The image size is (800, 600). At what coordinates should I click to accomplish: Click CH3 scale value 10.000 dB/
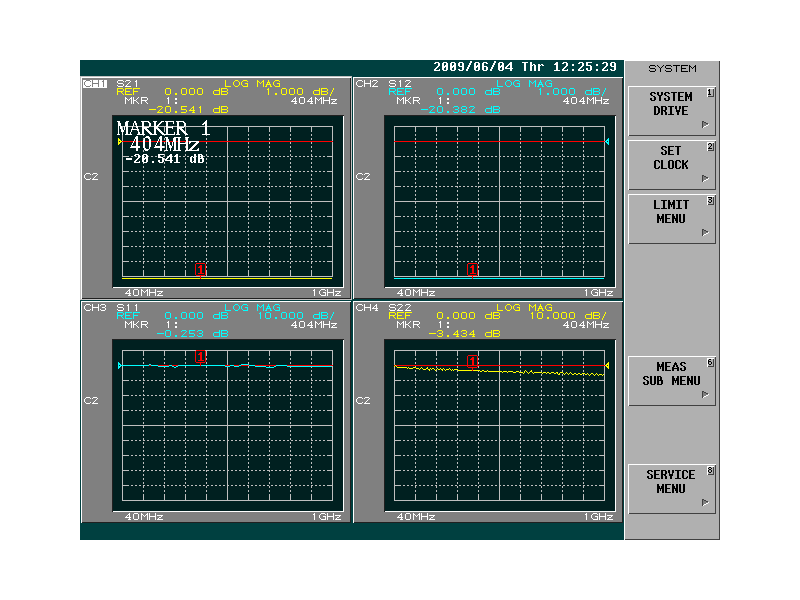pyautogui.click(x=296, y=316)
